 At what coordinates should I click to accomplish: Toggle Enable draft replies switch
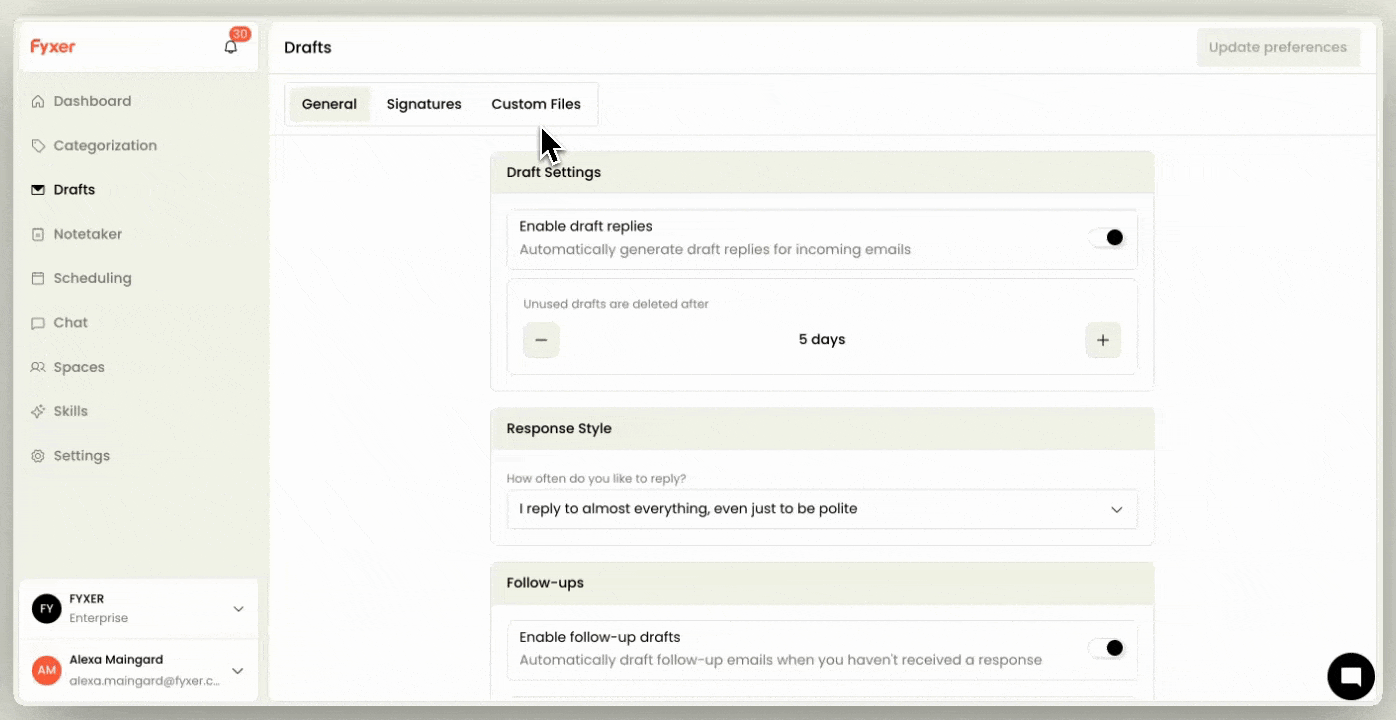point(1107,238)
